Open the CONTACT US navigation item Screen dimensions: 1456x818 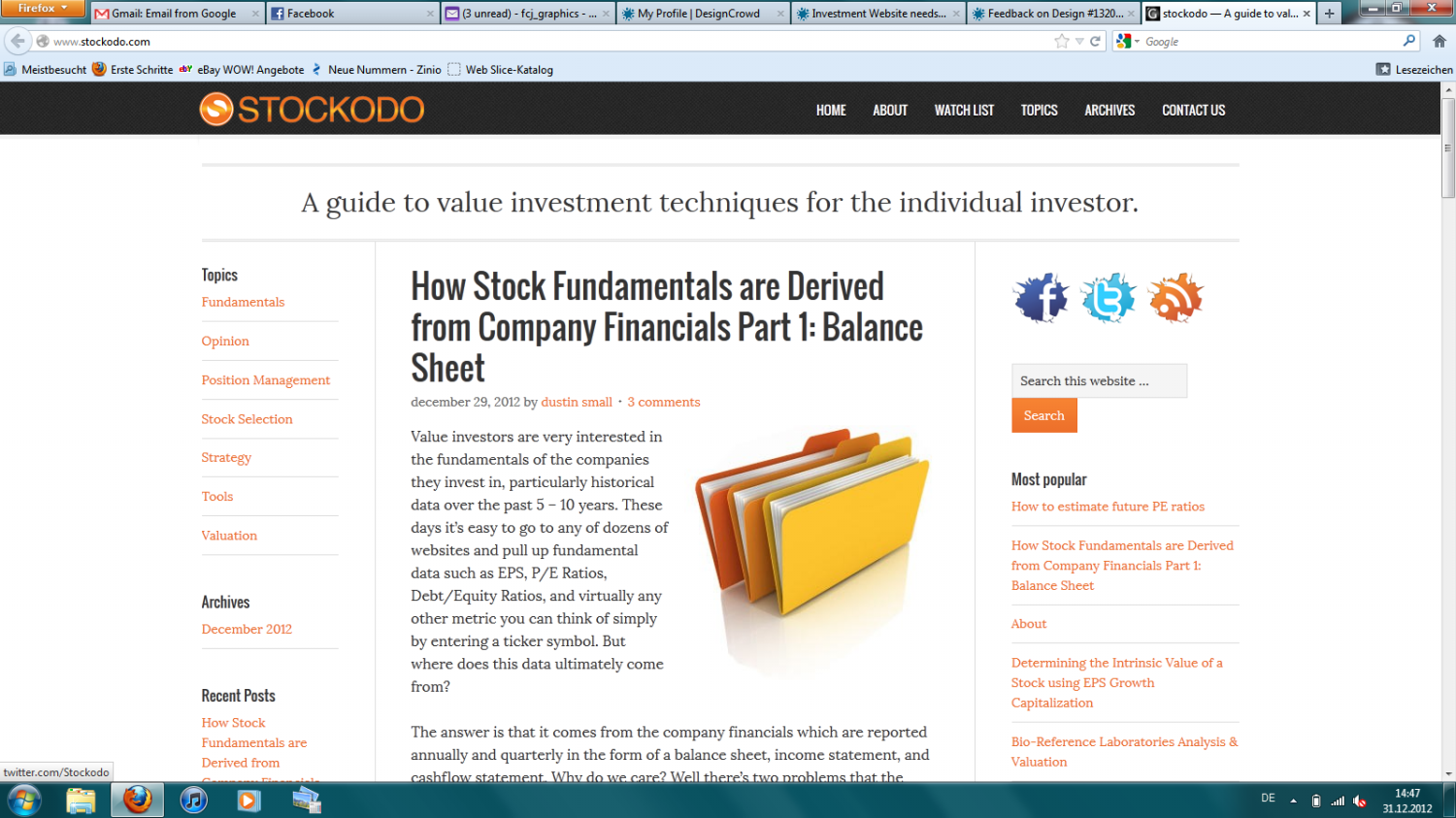pyautogui.click(x=1193, y=110)
